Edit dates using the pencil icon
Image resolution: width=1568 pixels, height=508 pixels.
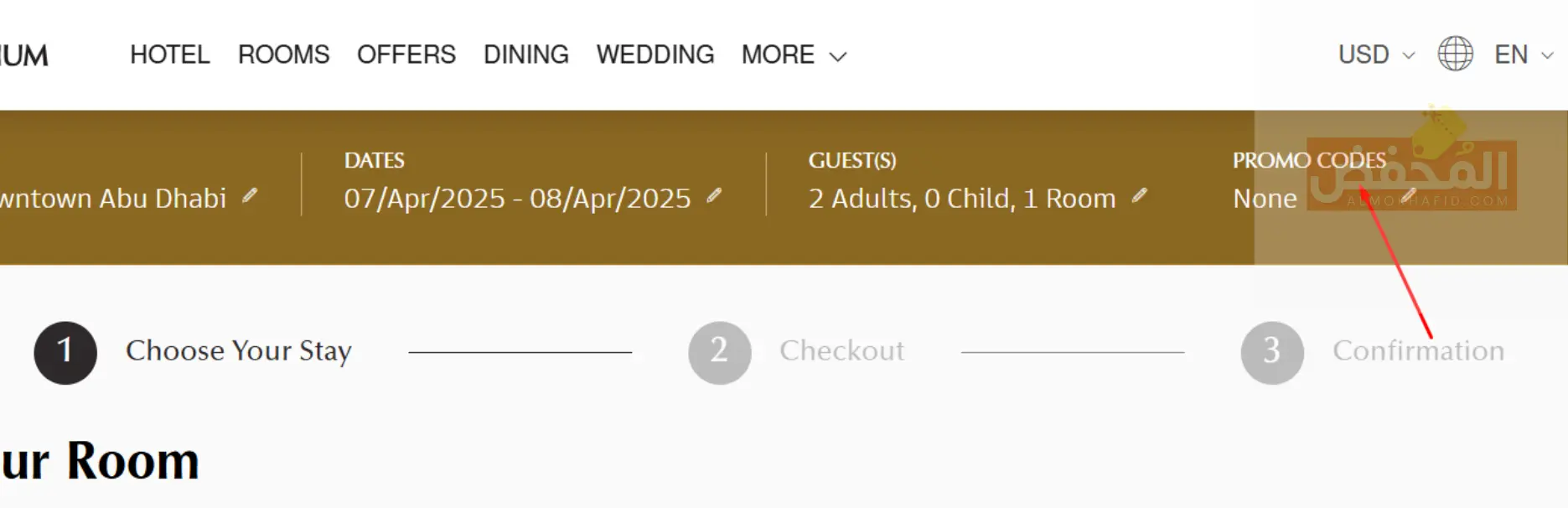(714, 196)
